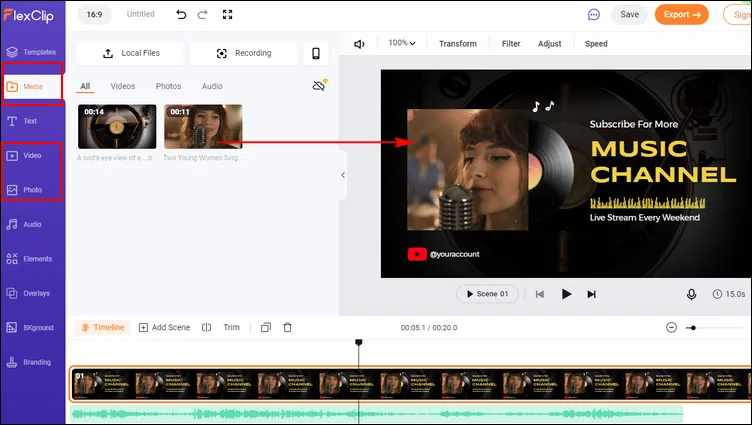Image resolution: width=752 pixels, height=425 pixels.
Task: Toggle the Timeline view
Action: tap(102, 328)
